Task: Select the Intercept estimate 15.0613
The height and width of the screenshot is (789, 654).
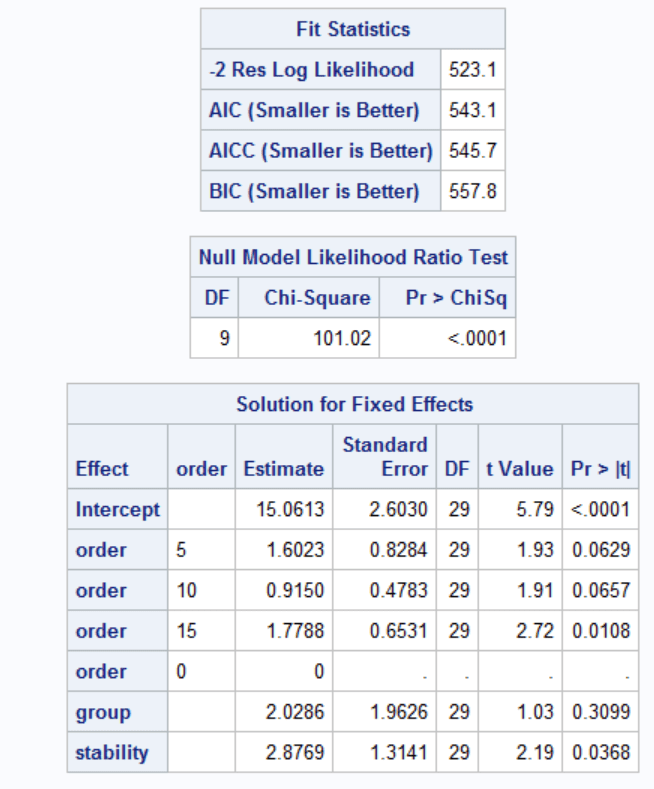Action: 290,509
